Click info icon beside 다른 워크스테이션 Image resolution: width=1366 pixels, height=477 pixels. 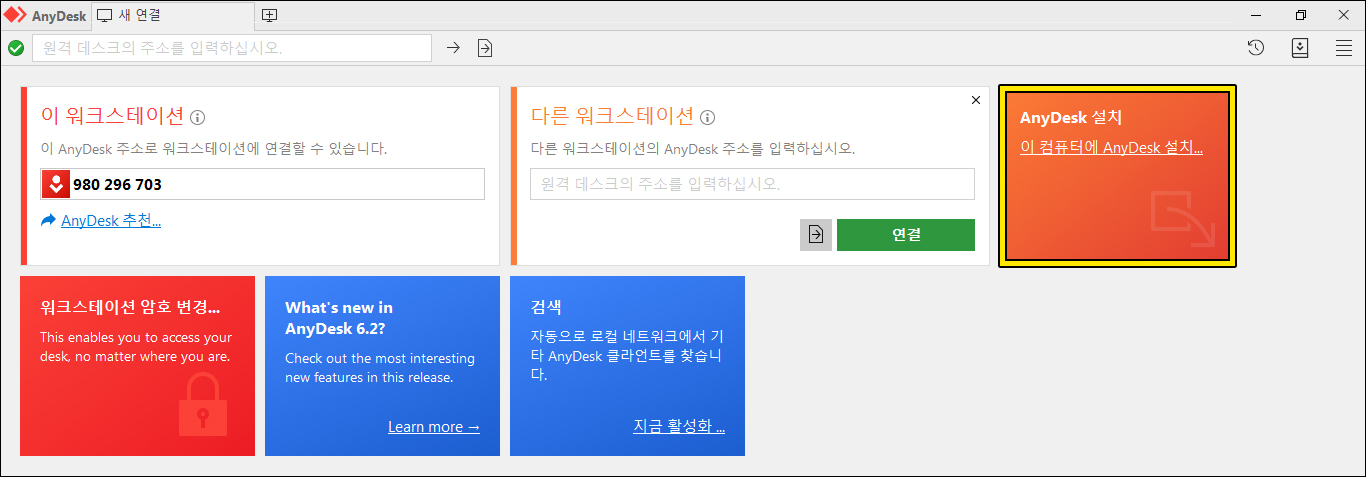tap(708, 117)
